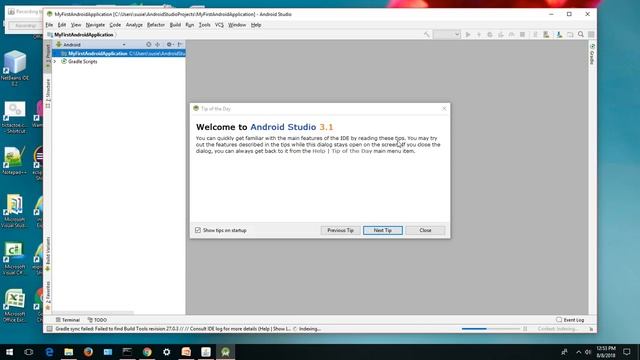Open the Help menu
Image resolution: width=640 pixels, height=360 pixels.
[x=256, y=25]
